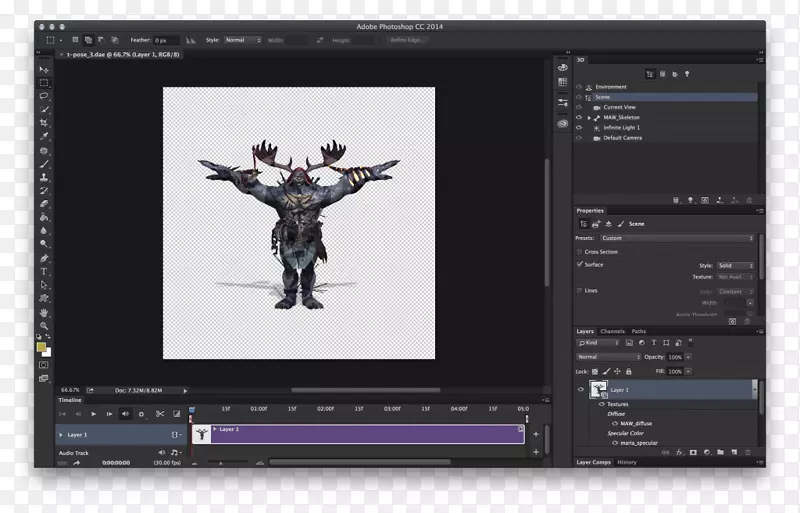The width and height of the screenshot is (800, 513).
Task: Play the timeline animation
Action: [93, 414]
